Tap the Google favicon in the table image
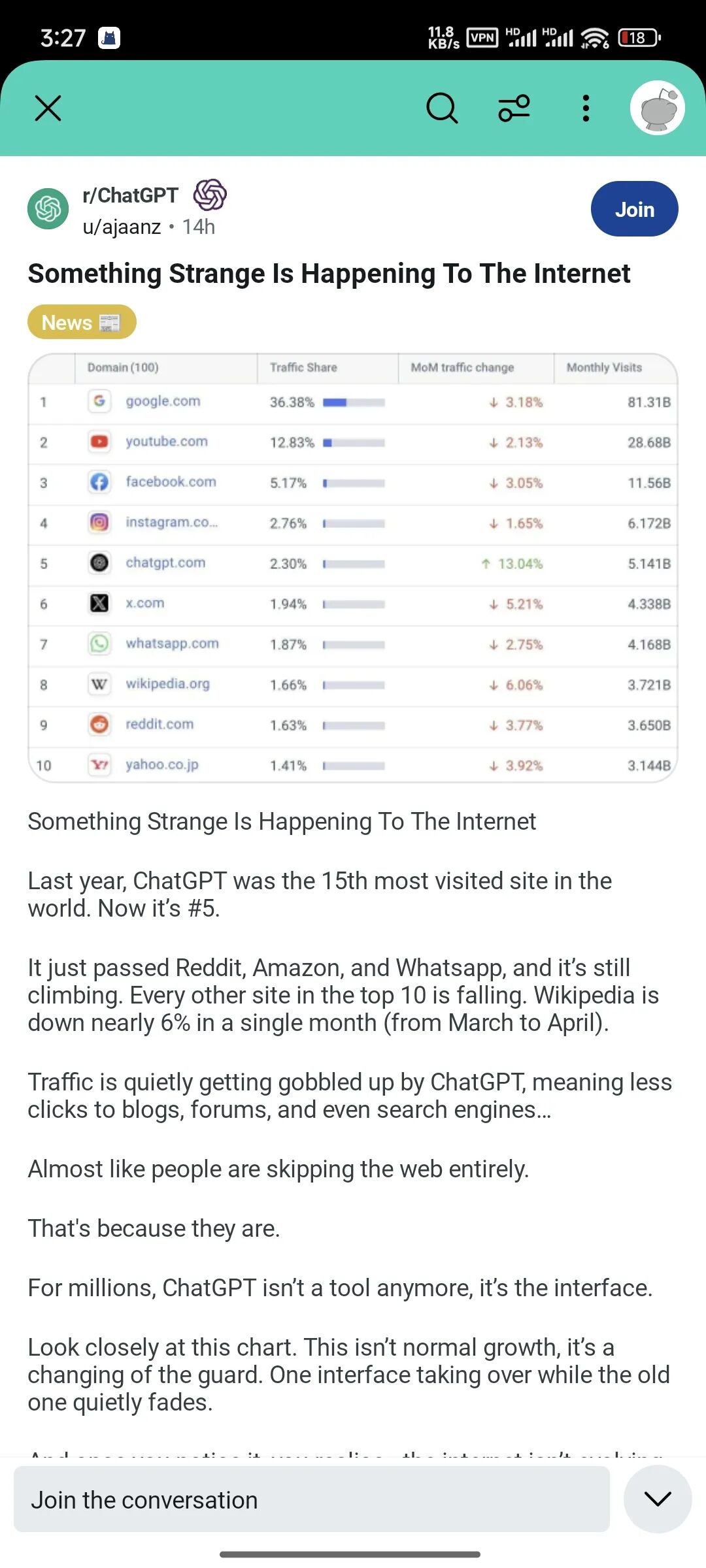This screenshot has height=1568, width=706. tap(99, 400)
